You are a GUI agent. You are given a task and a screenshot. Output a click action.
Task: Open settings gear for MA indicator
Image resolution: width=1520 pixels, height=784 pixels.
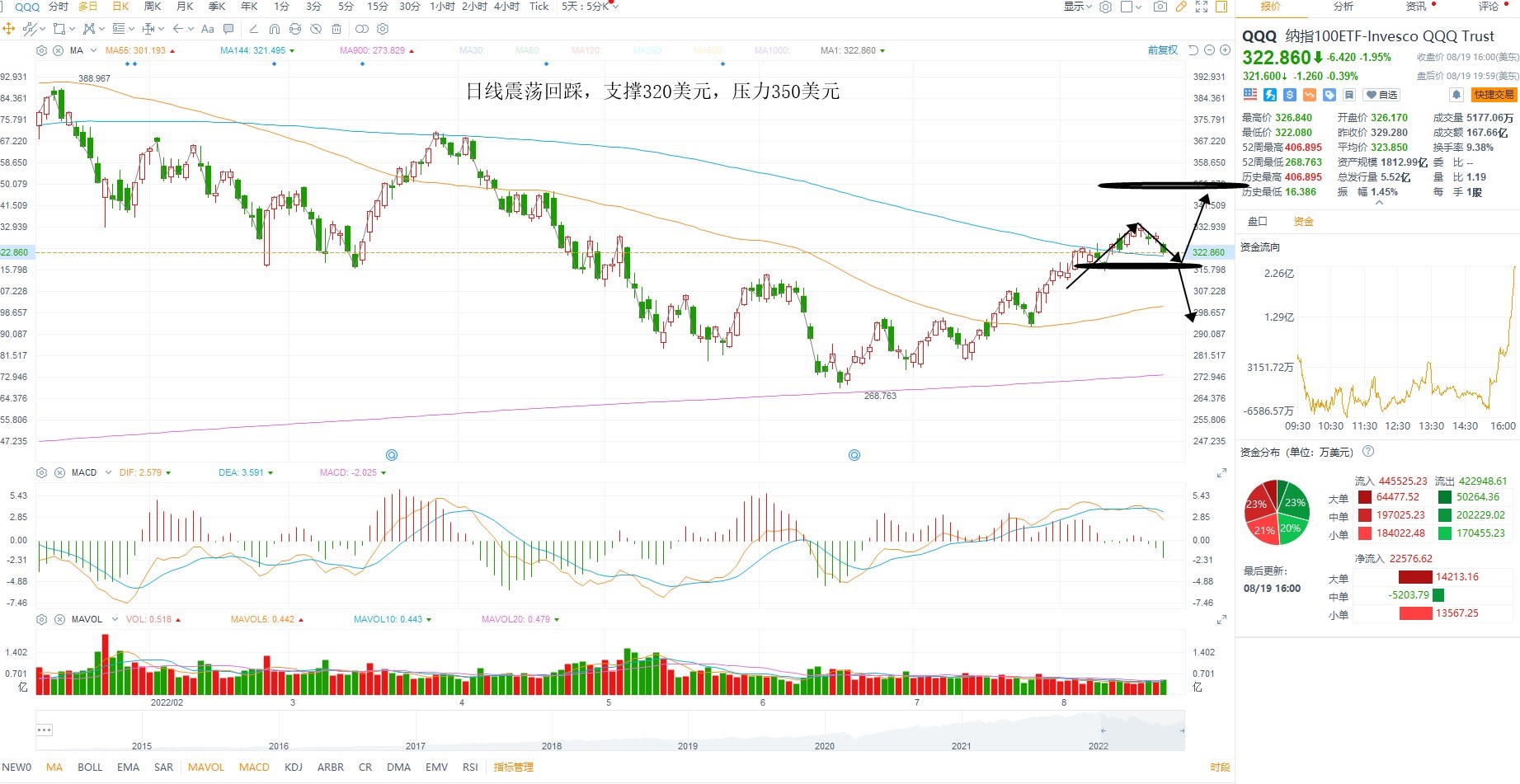pyautogui.click(x=42, y=50)
